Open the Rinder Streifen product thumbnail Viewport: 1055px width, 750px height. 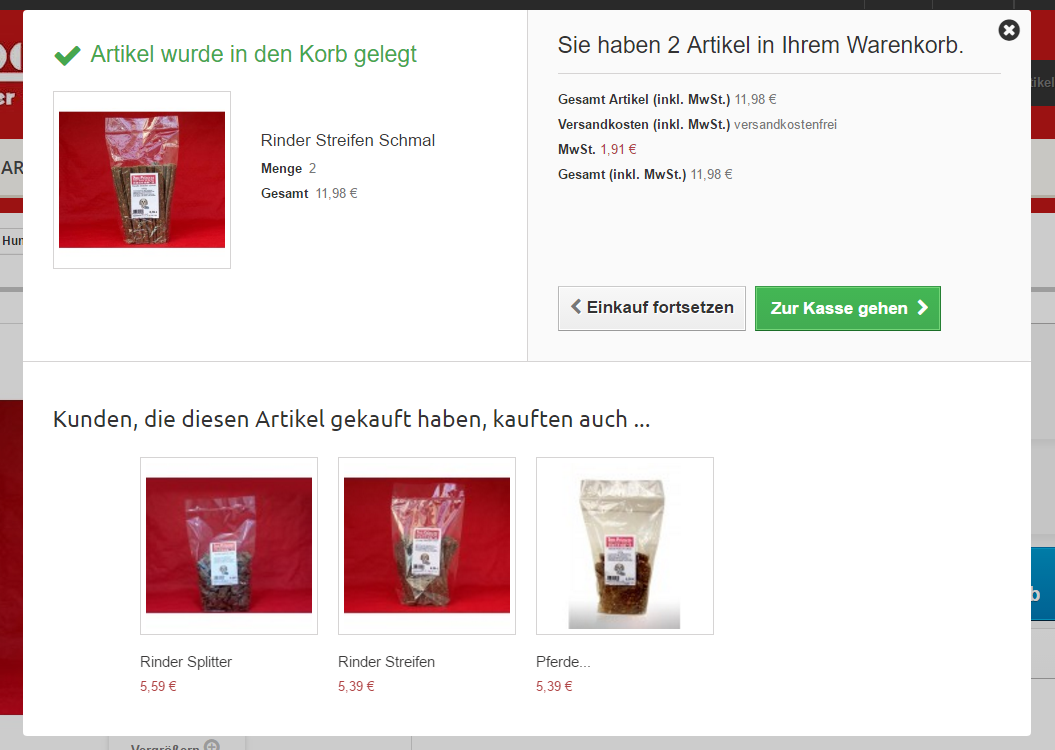point(427,546)
